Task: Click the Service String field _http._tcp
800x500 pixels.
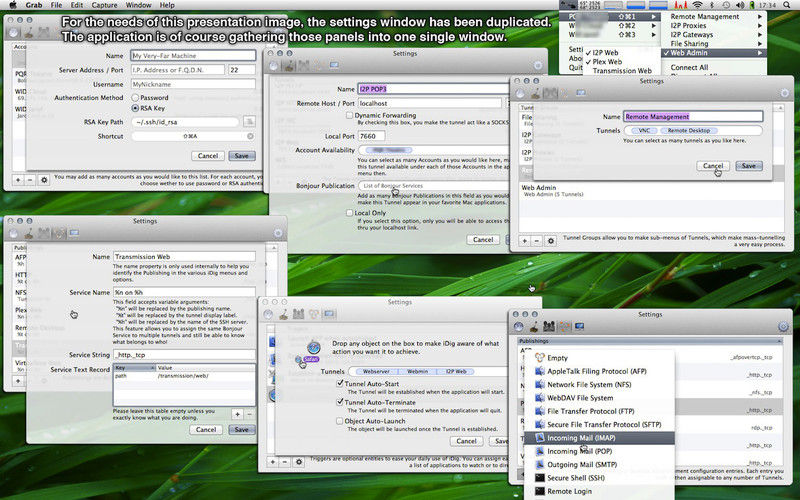Action: click(x=184, y=355)
